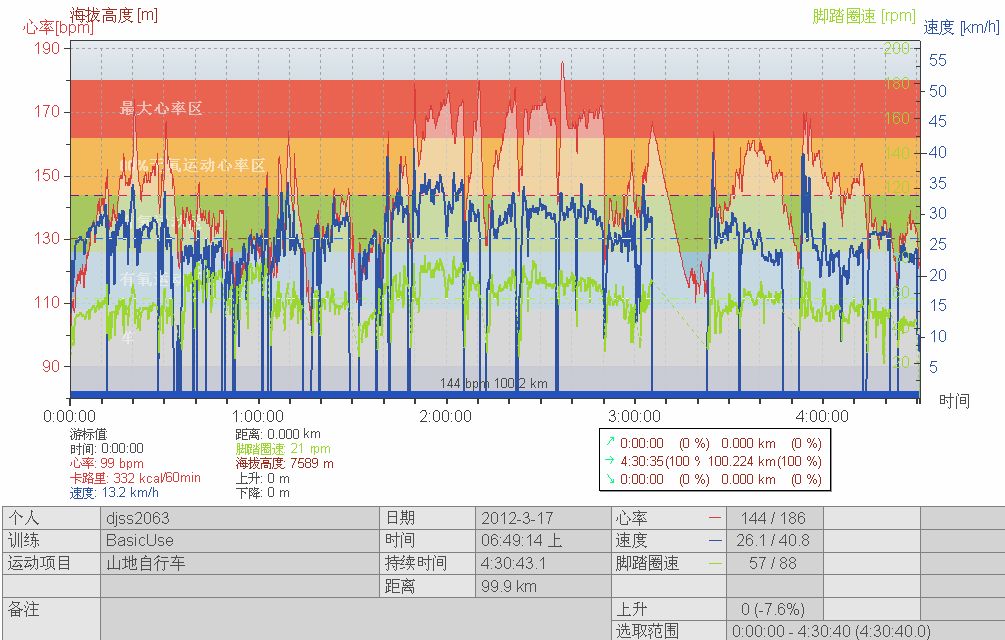Click the 55 speed axis tick

(938, 60)
